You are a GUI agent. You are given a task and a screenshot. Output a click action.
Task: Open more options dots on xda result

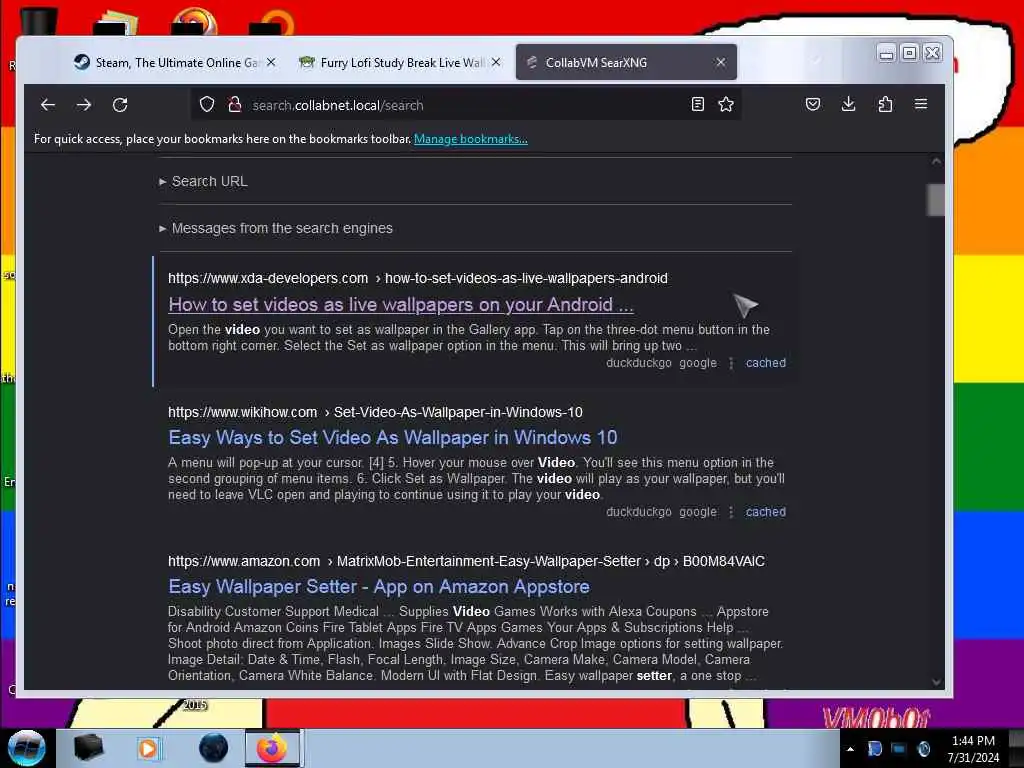[731, 363]
